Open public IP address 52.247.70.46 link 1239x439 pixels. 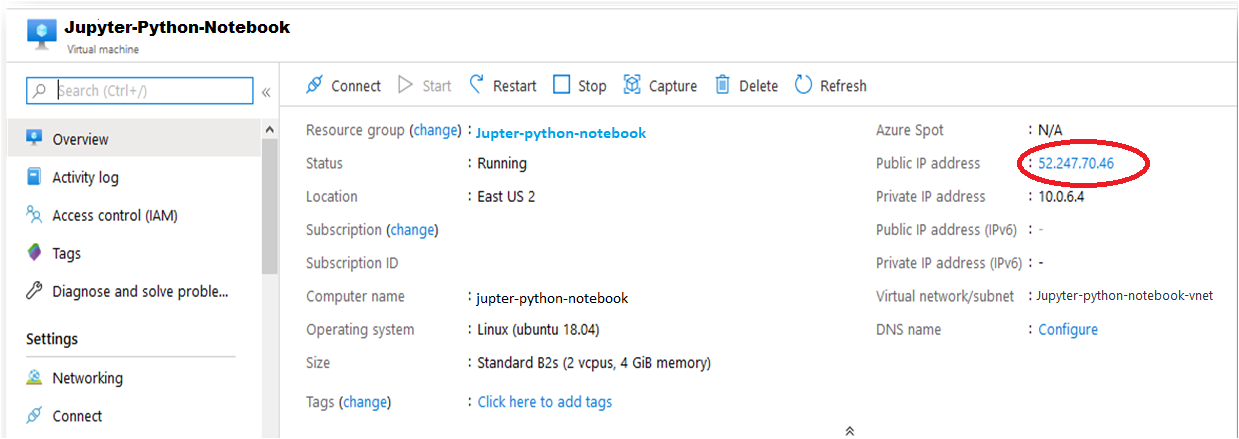point(1076,163)
